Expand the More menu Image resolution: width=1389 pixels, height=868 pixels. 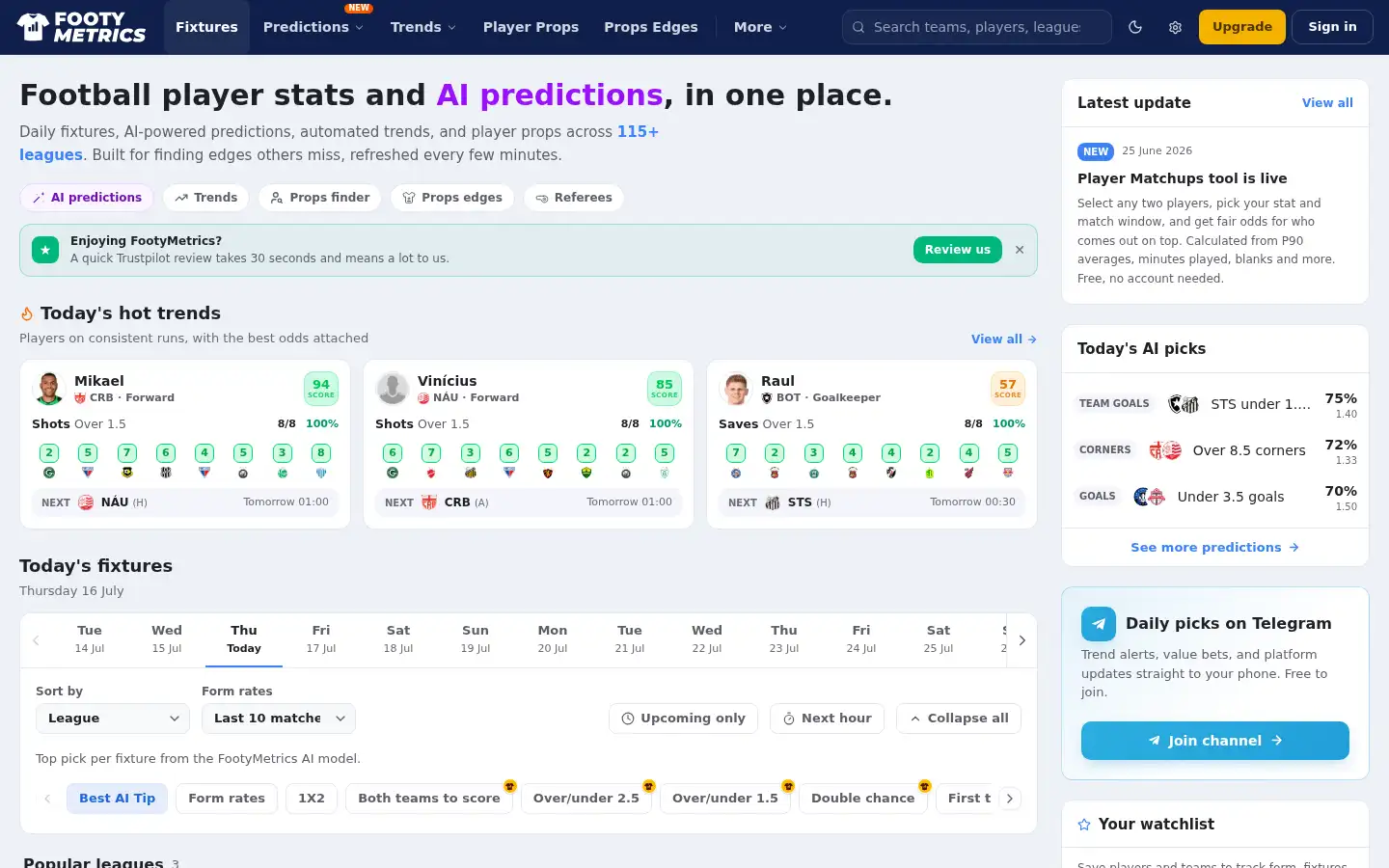click(760, 27)
